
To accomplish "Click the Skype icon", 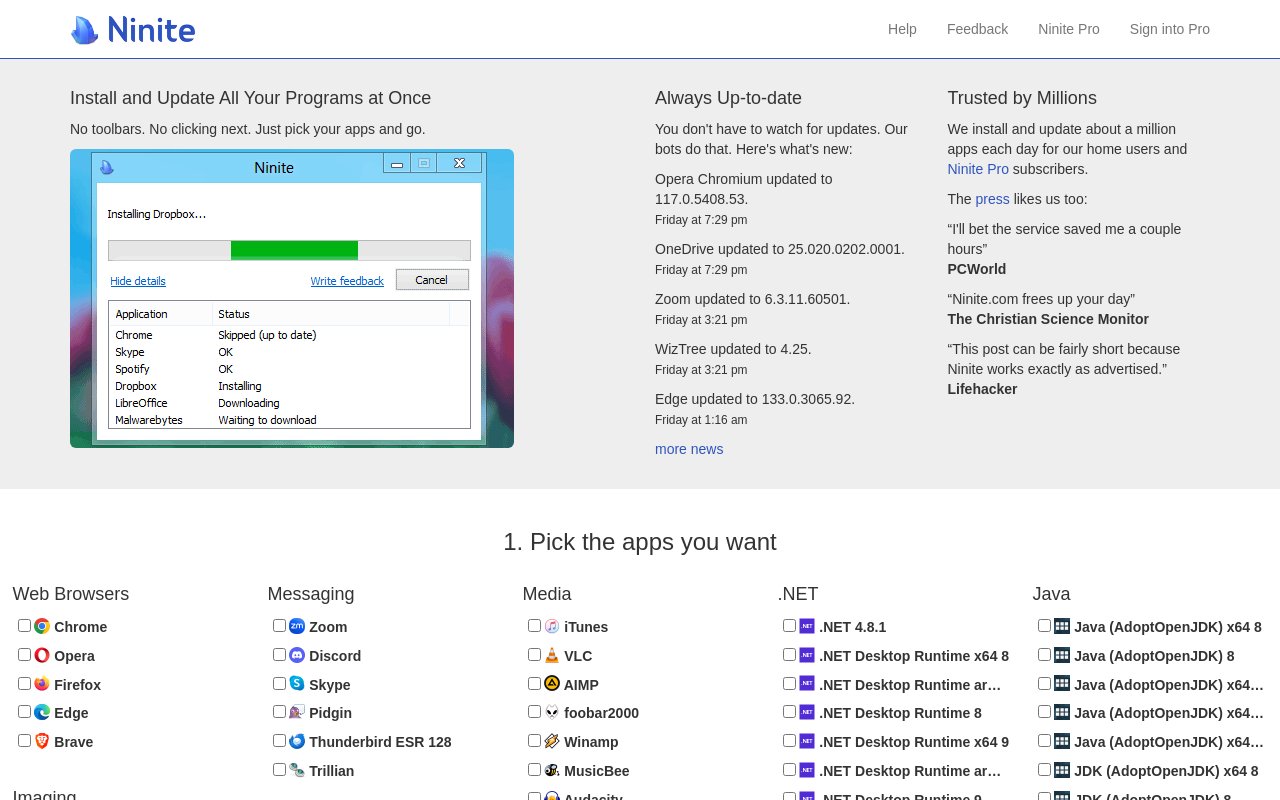I will 297,684.
